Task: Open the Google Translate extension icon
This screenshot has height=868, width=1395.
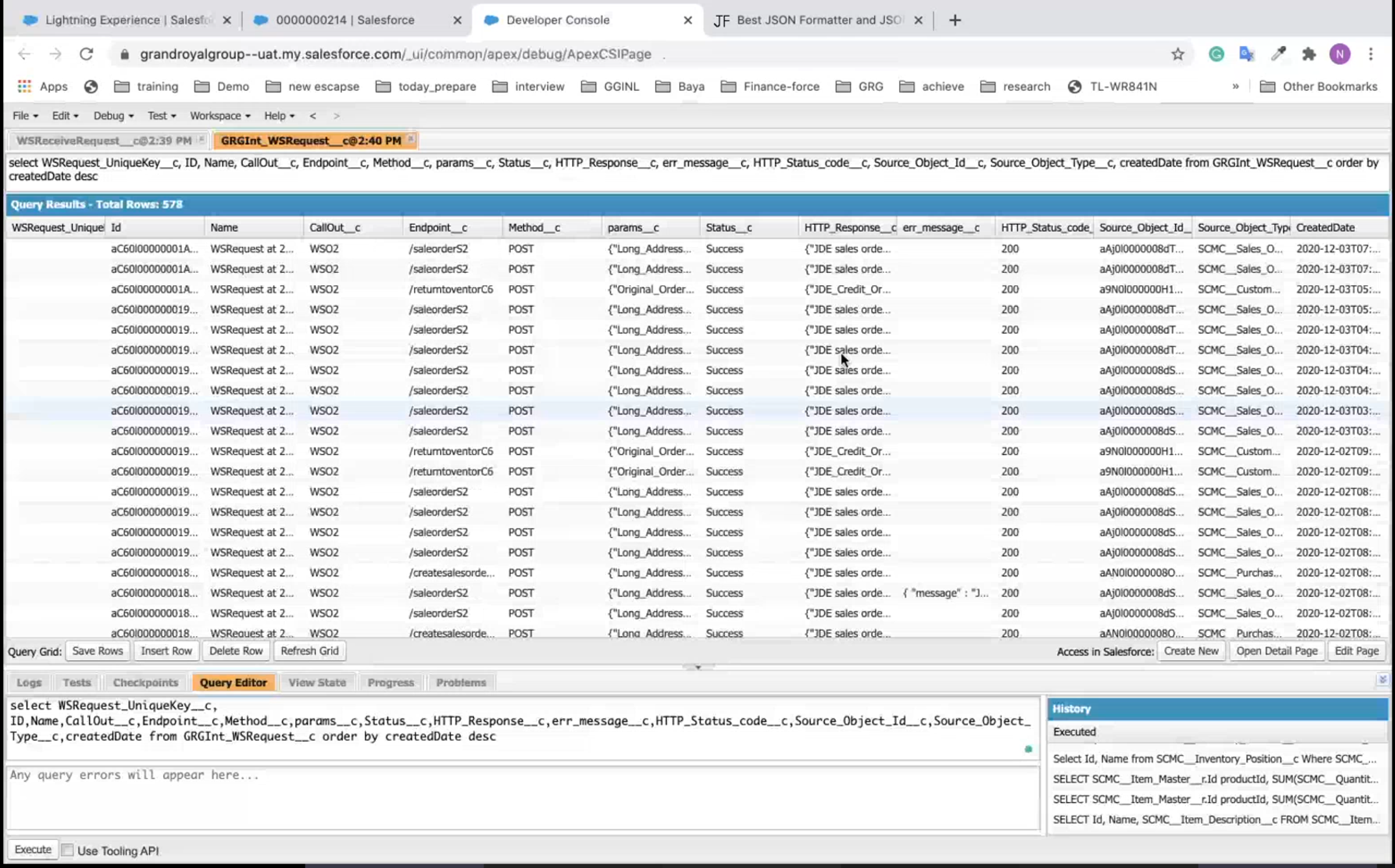Action: coord(1246,54)
